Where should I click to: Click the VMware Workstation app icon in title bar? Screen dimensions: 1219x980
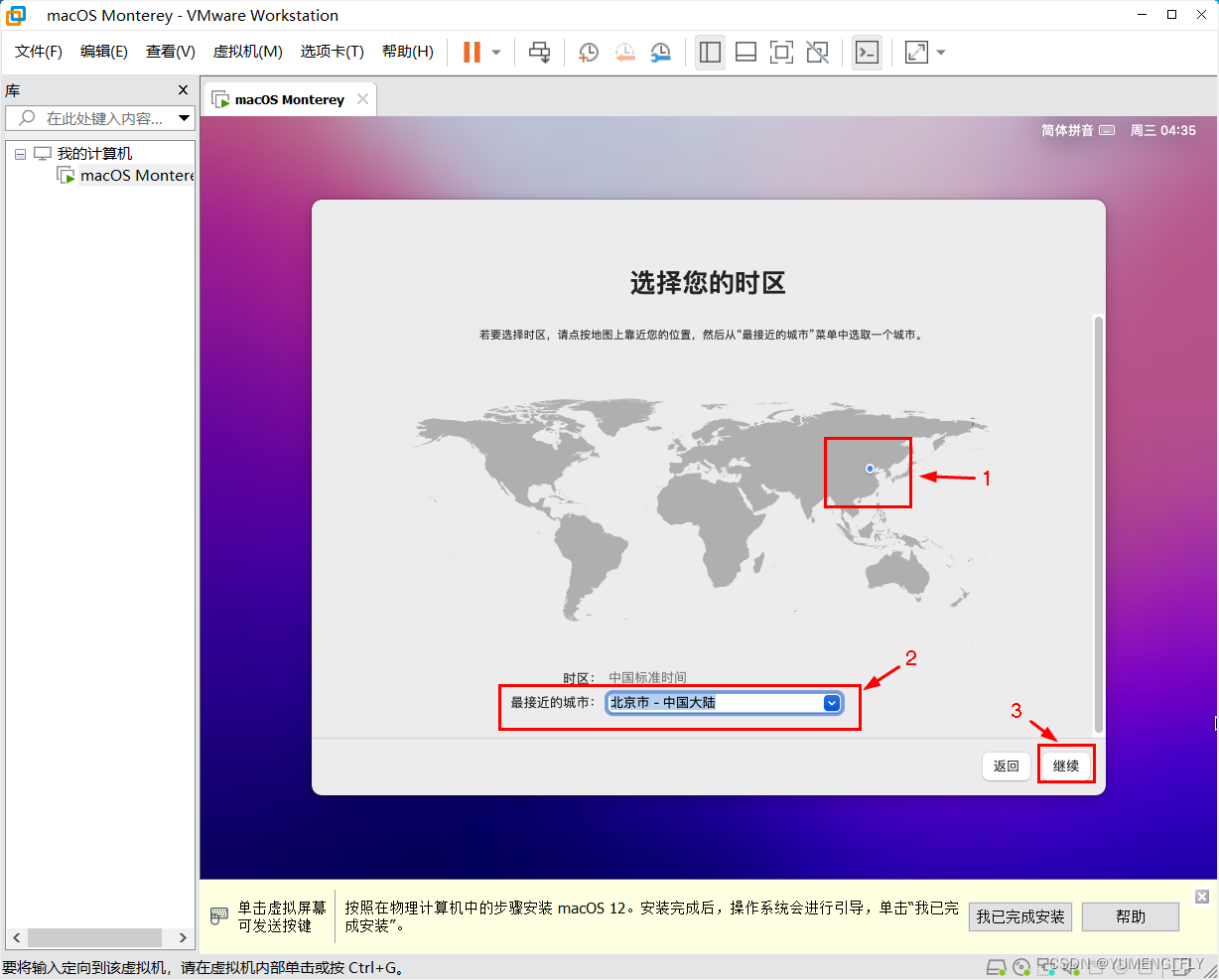click(16, 15)
